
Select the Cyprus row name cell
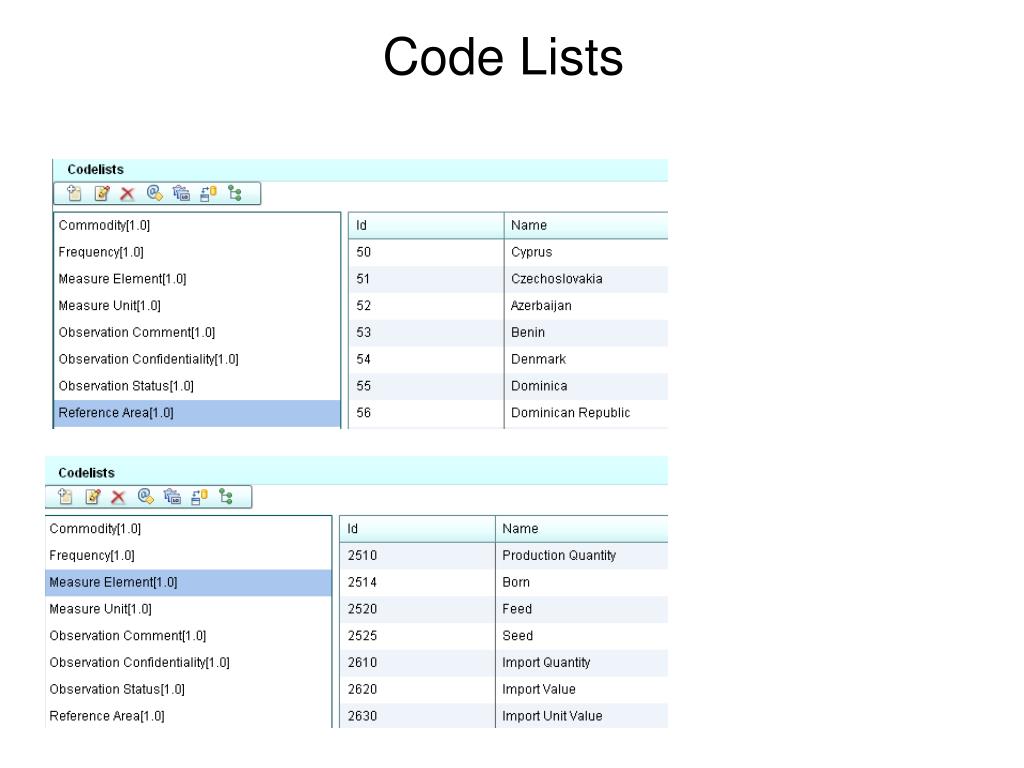click(x=586, y=252)
